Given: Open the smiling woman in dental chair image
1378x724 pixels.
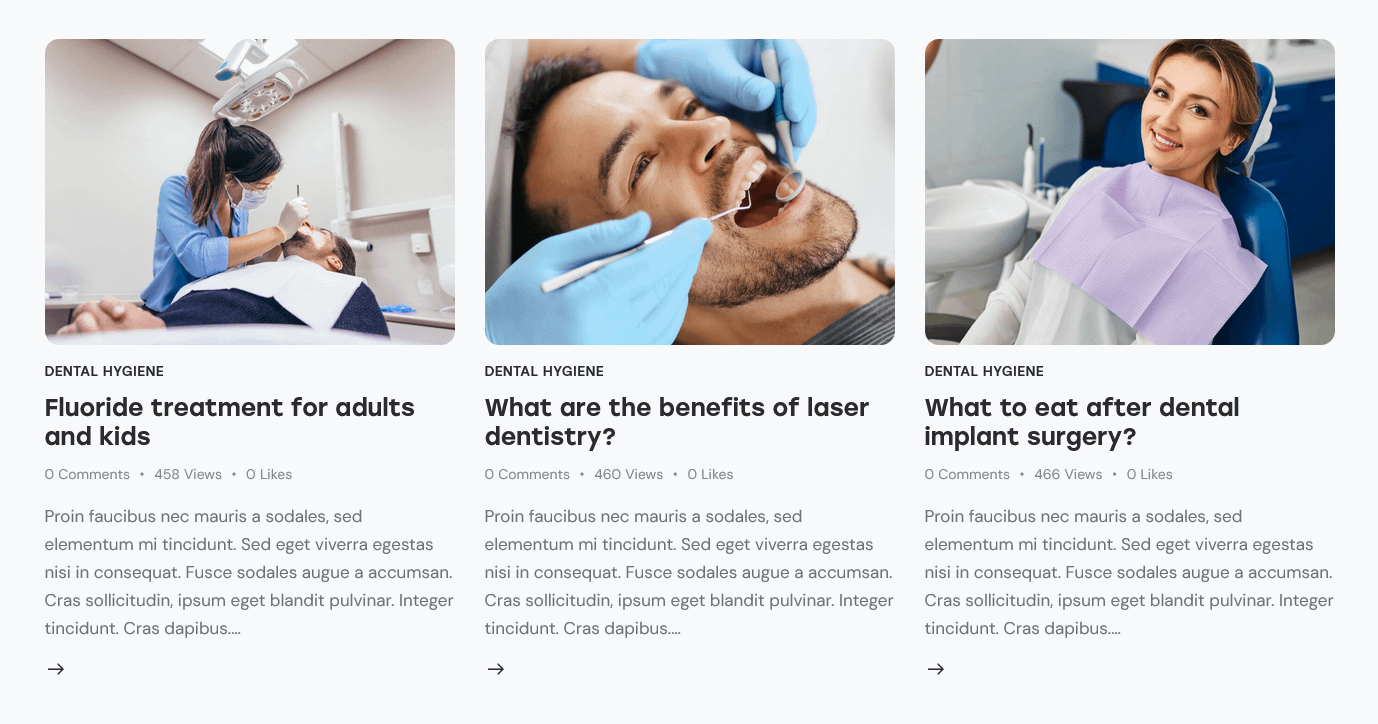Looking at the screenshot, I should [1130, 192].
